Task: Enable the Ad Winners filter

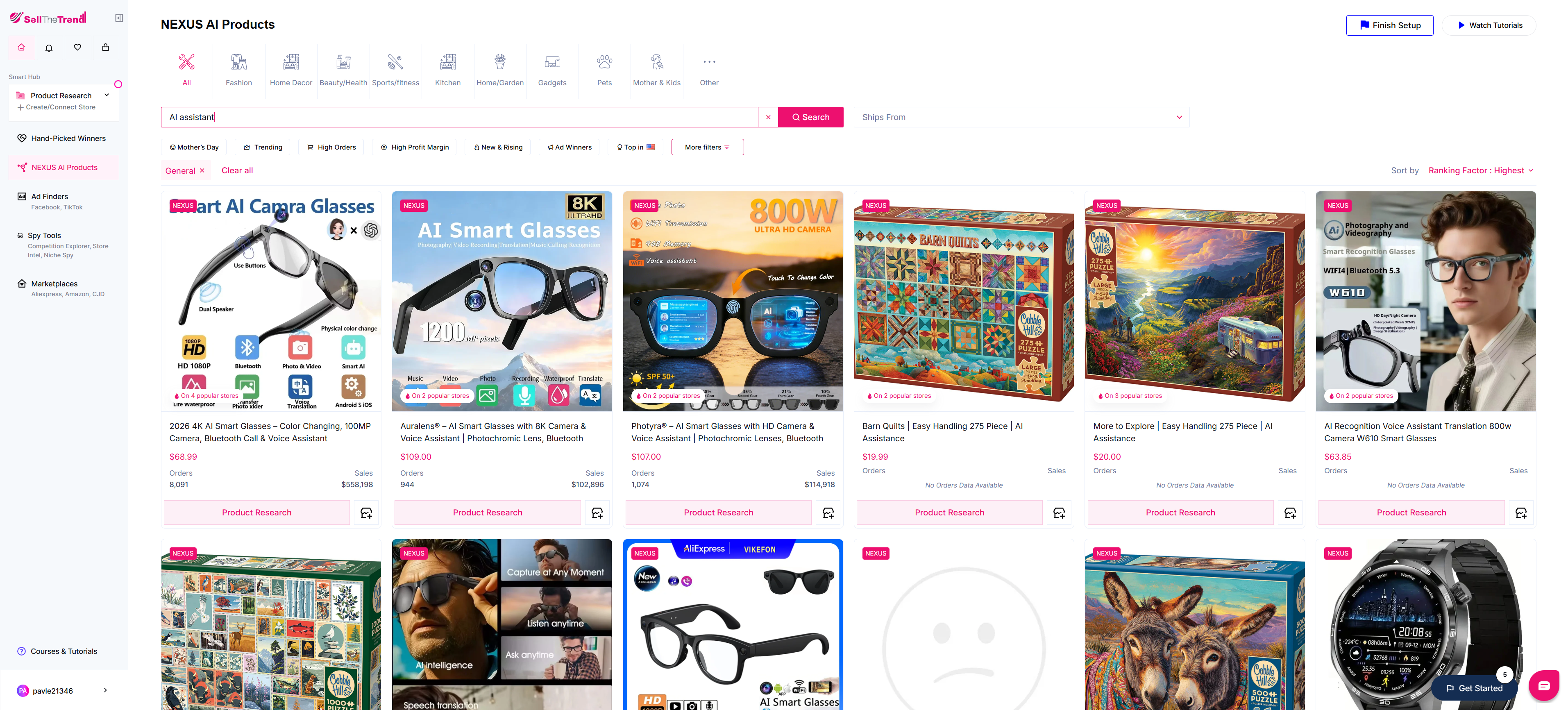Action: pyautogui.click(x=569, y=147)
